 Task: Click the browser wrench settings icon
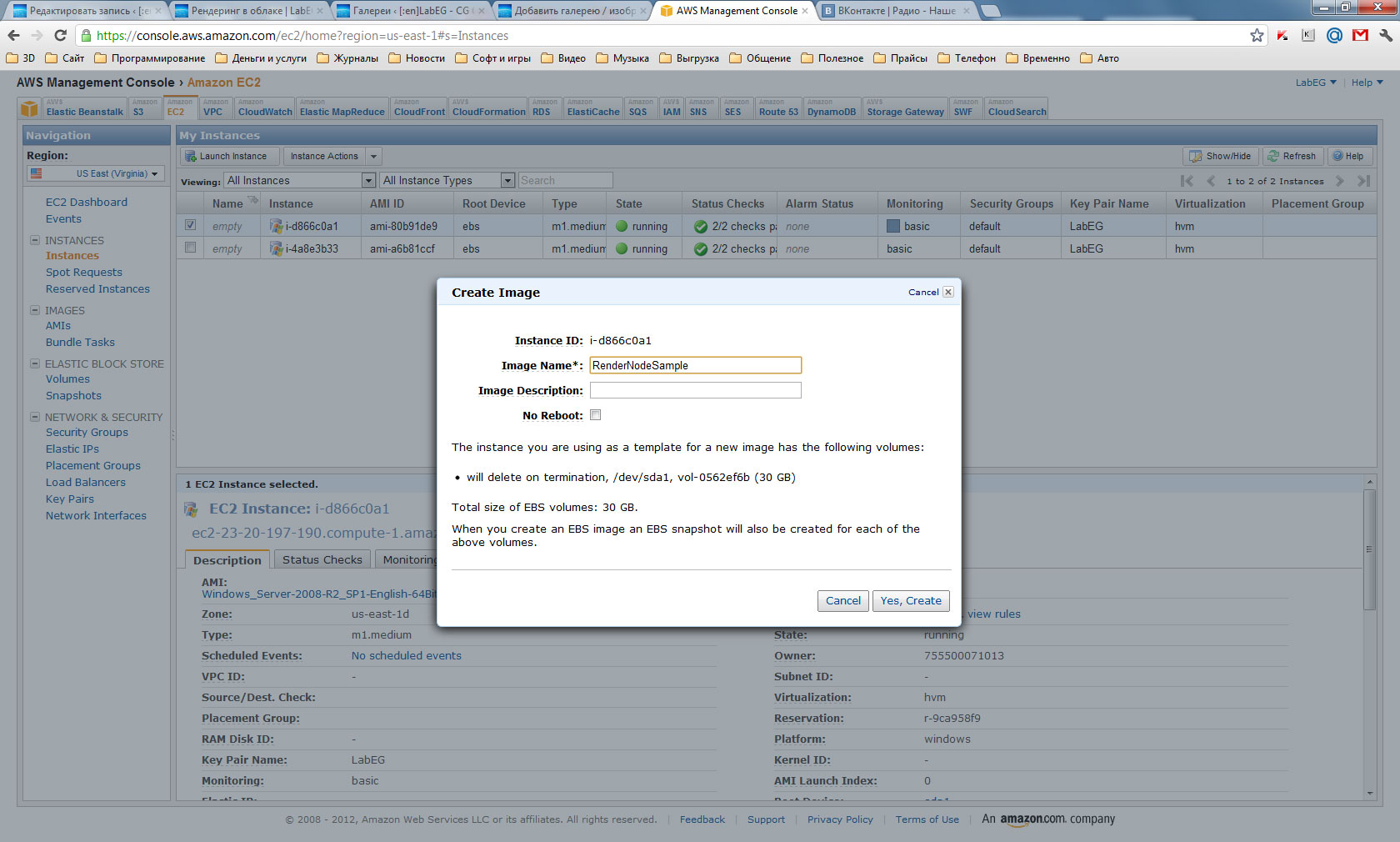(1385, 35)
